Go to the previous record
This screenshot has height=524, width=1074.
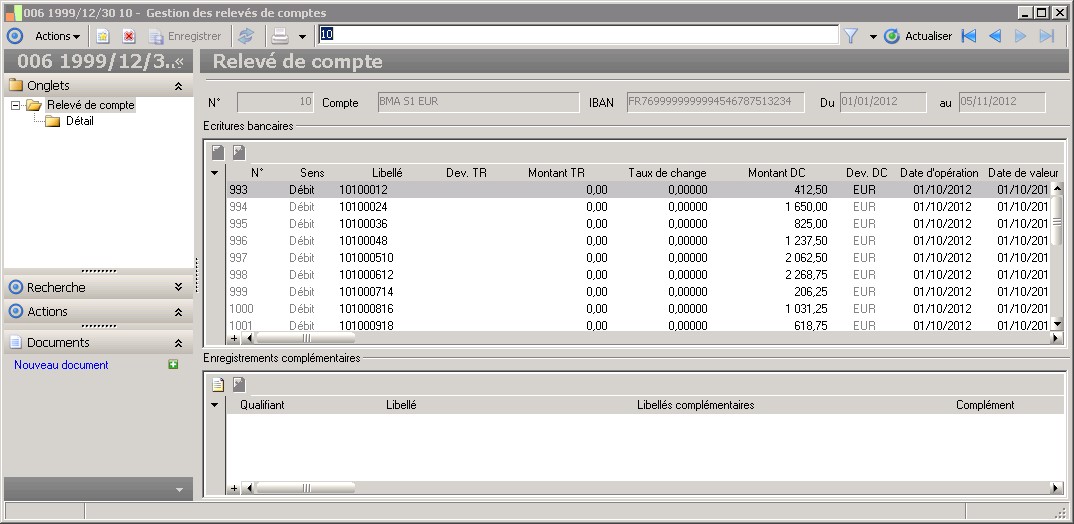[x=994, y=36]
